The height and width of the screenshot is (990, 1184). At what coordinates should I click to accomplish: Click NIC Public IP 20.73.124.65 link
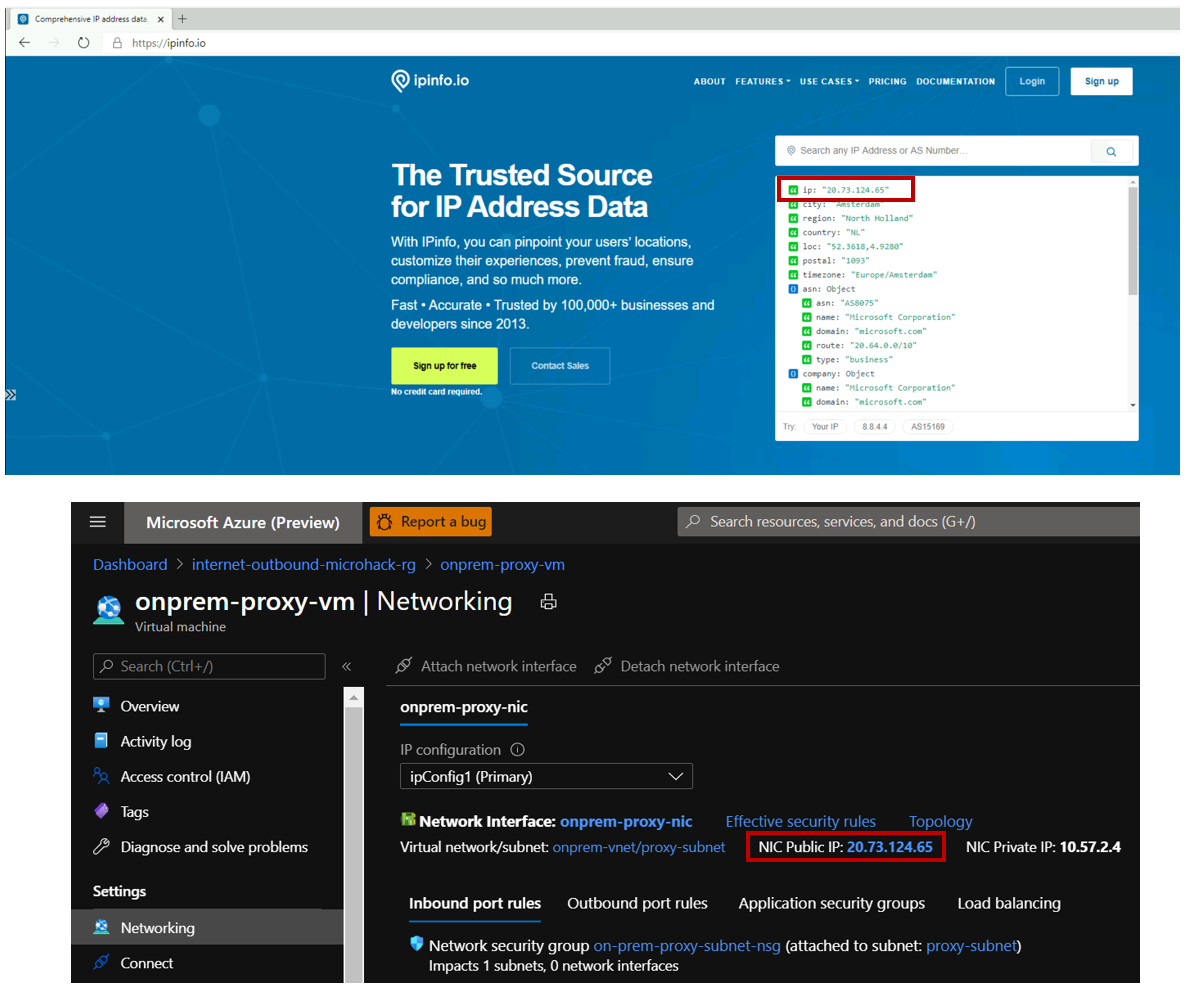click(x=890, y=847)
